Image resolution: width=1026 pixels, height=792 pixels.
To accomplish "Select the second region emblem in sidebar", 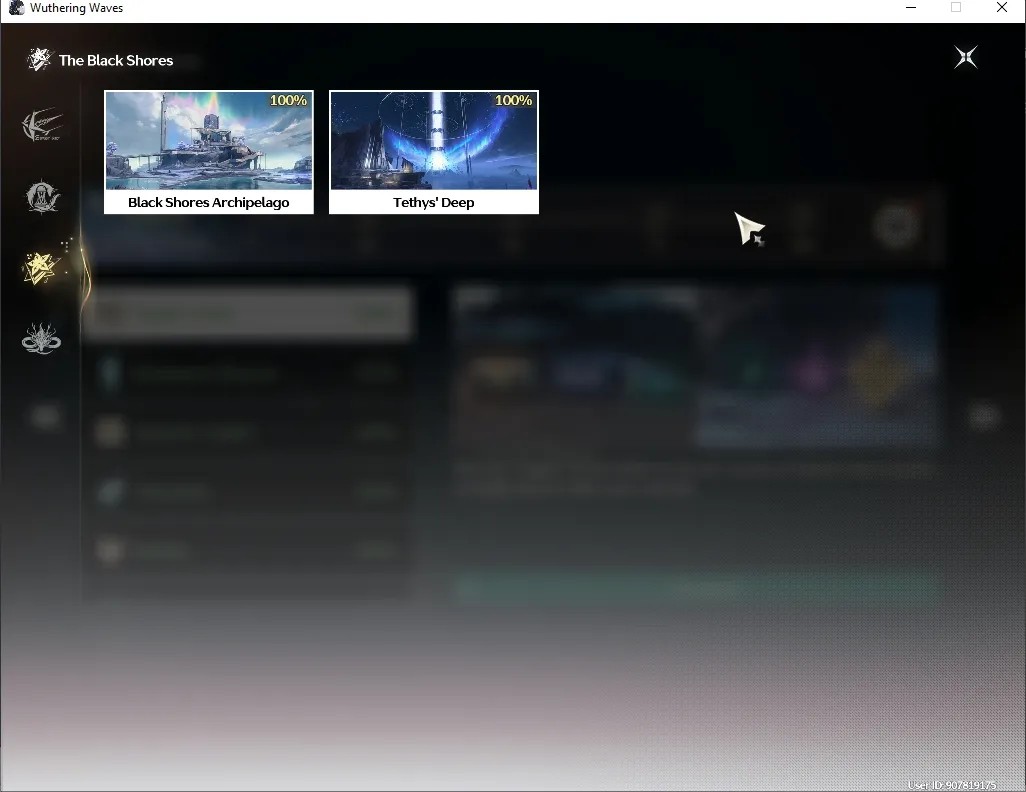I will pos(42,197).
